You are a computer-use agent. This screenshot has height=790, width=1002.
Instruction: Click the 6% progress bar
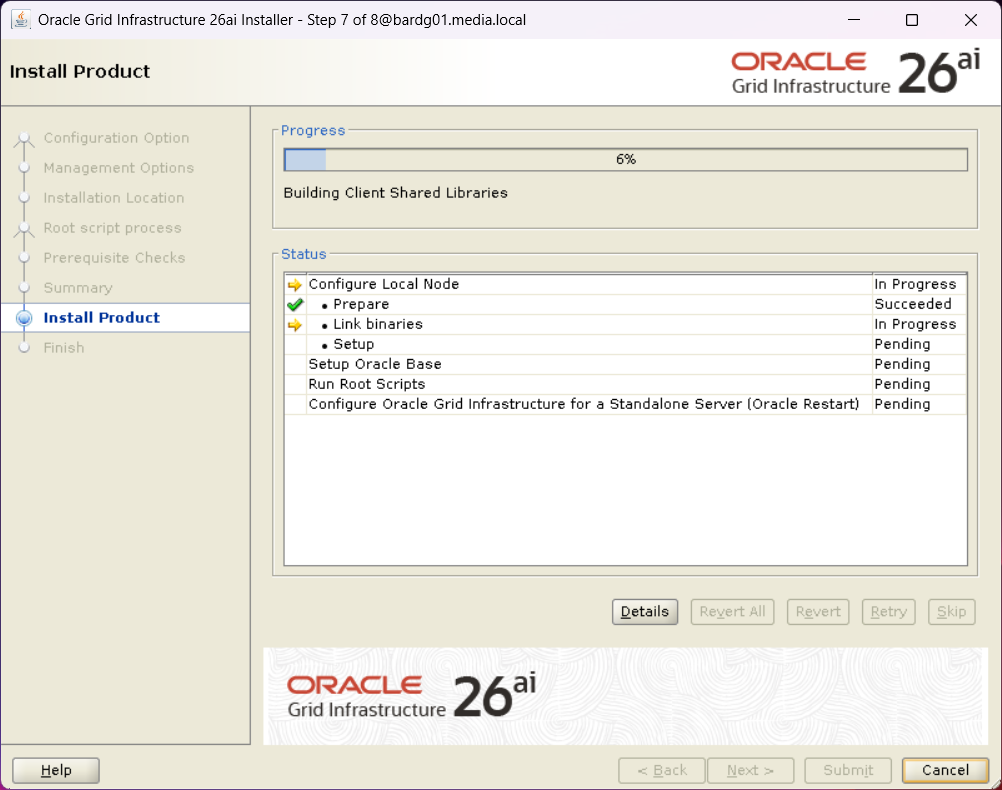(626, 160)
